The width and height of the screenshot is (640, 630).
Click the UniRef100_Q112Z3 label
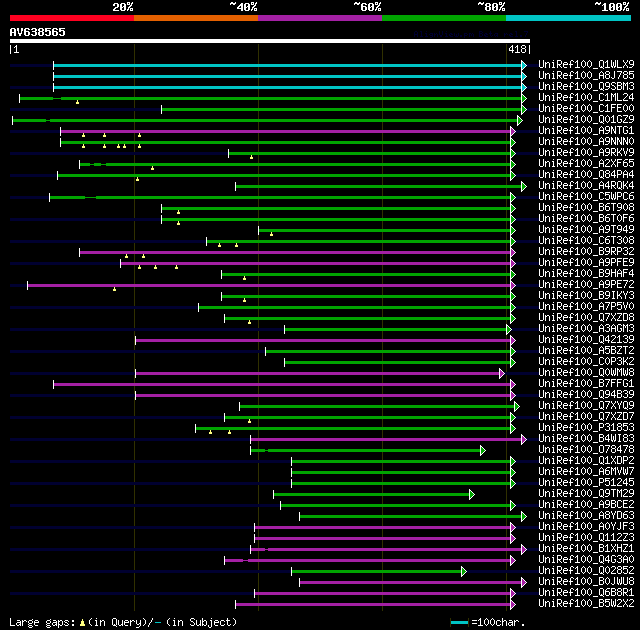(x=586, y=538)
